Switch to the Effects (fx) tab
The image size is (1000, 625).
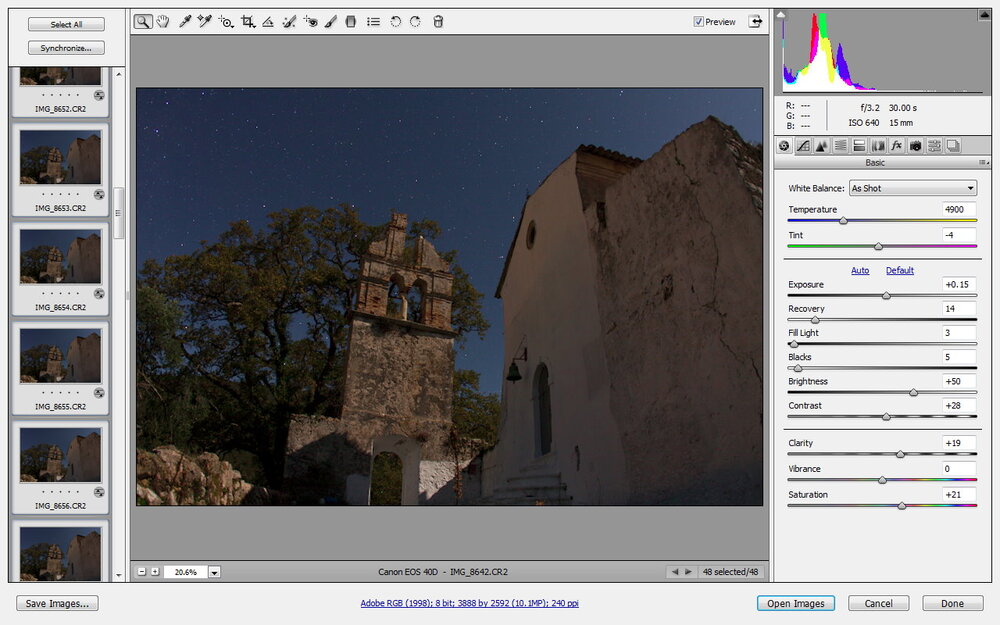[897, 146]
